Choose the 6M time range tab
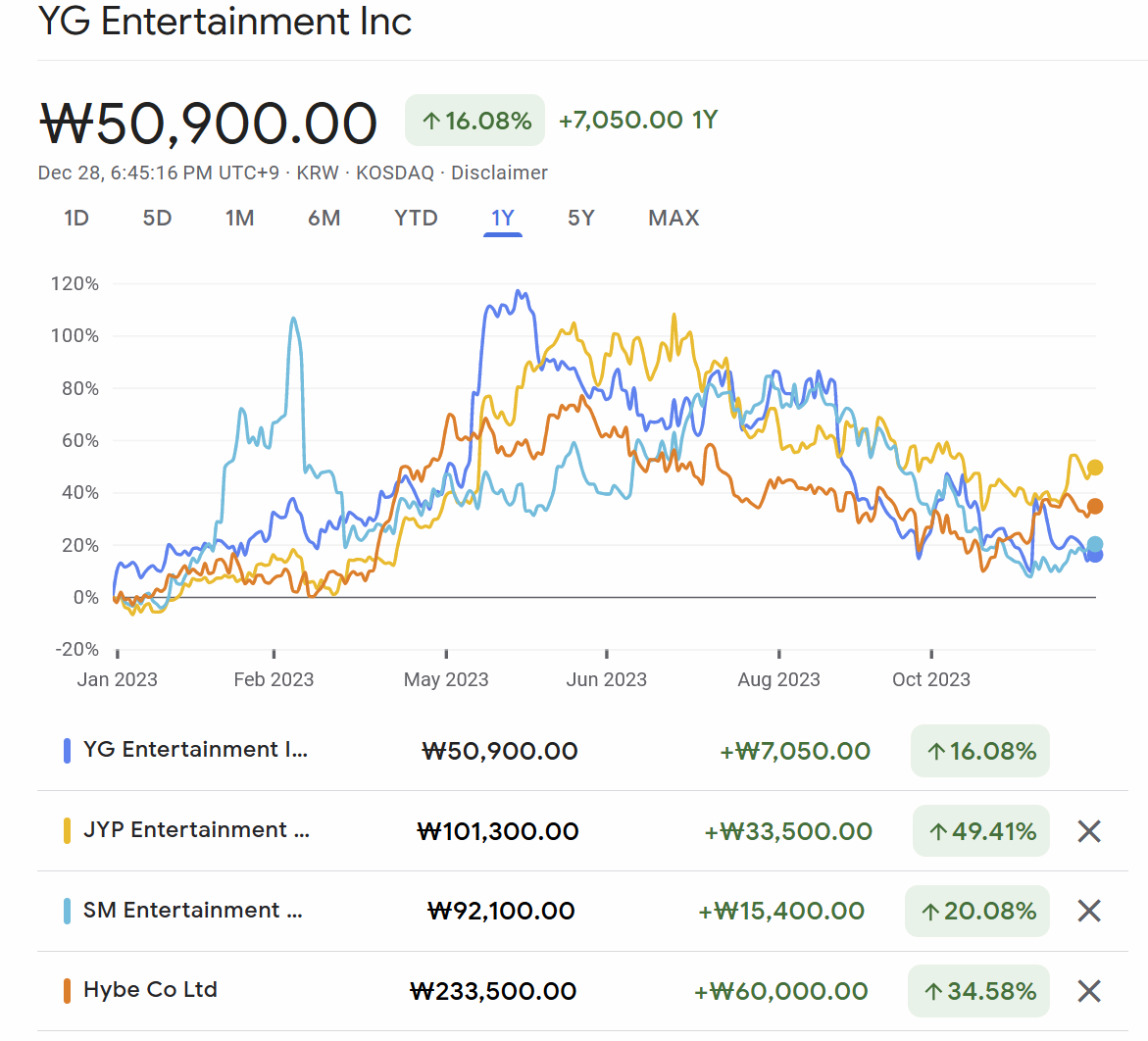 coord(324,218)
